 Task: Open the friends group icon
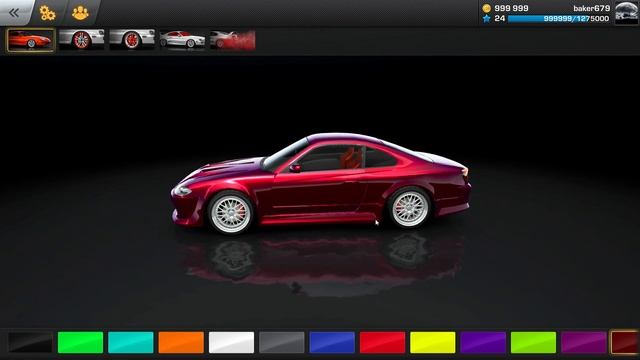click(x=80, y=13)
